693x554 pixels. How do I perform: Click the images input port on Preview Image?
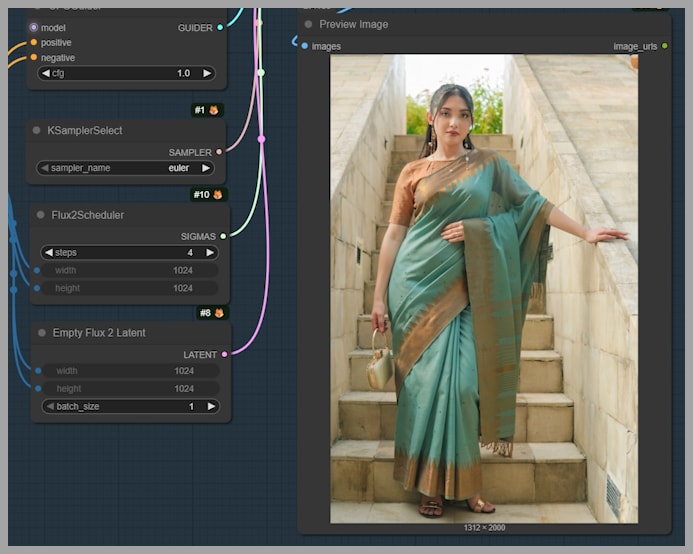pyautogui.click(x=305, y=46)
